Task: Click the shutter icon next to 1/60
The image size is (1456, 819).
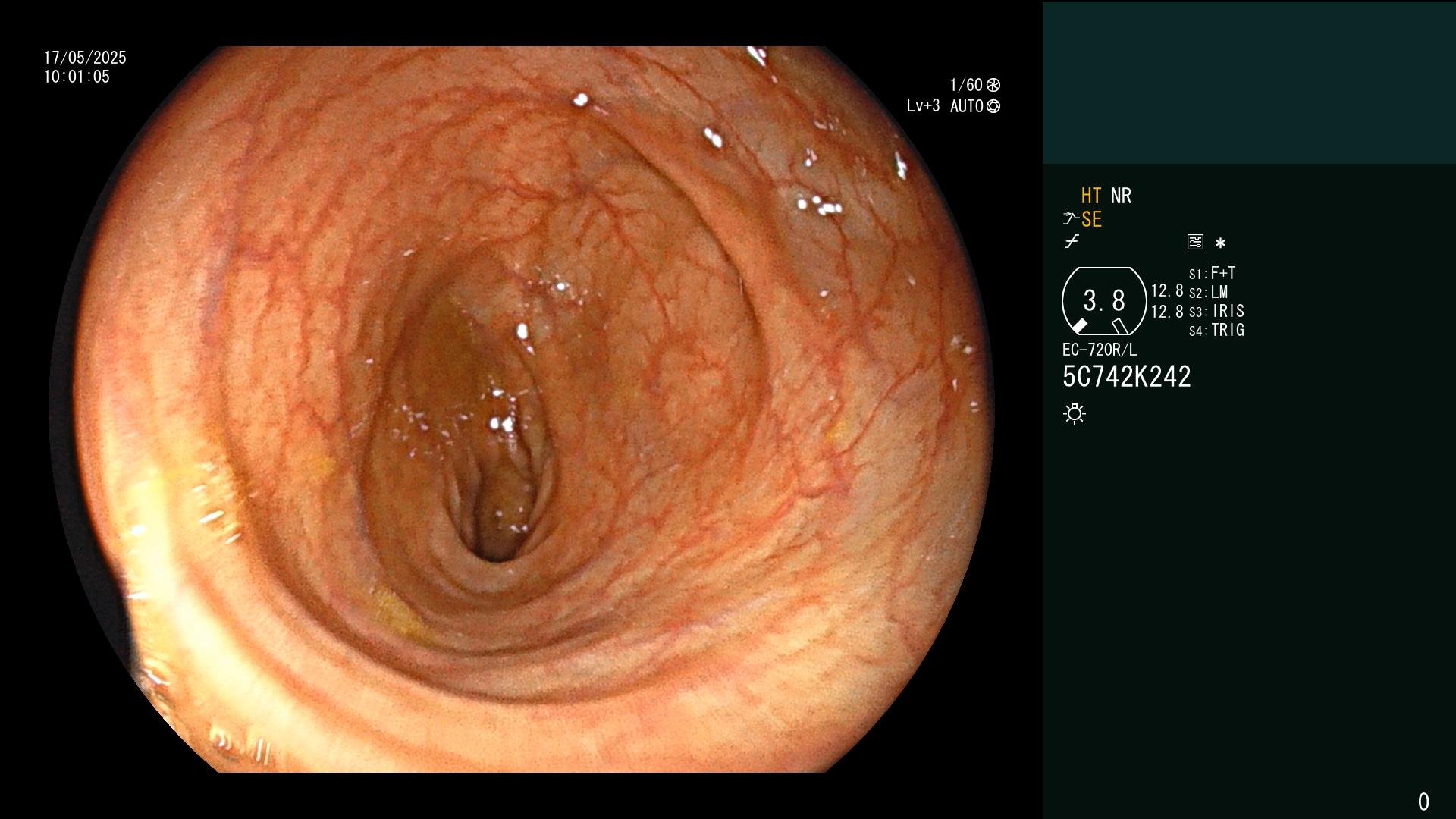Action: [993, 85]
